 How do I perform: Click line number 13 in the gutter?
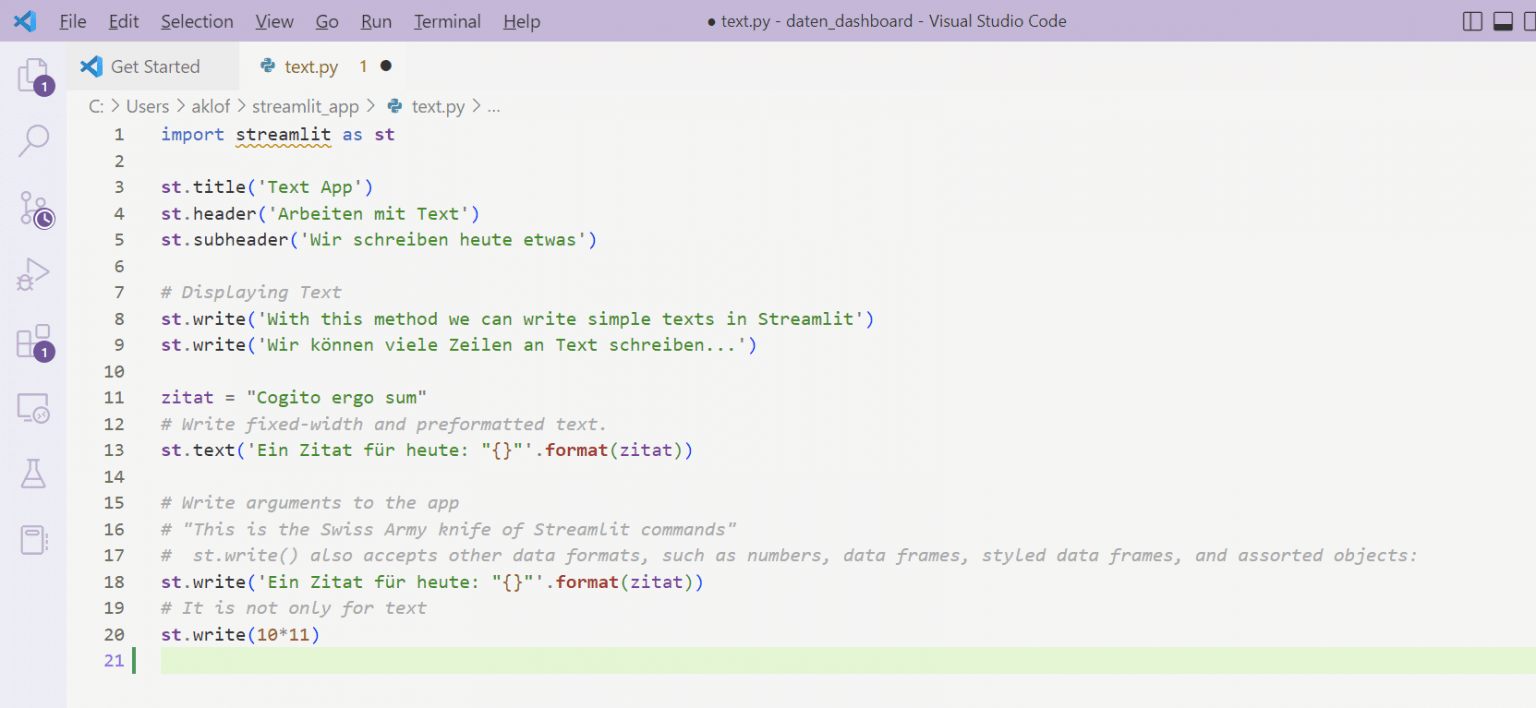click(114, 450)
